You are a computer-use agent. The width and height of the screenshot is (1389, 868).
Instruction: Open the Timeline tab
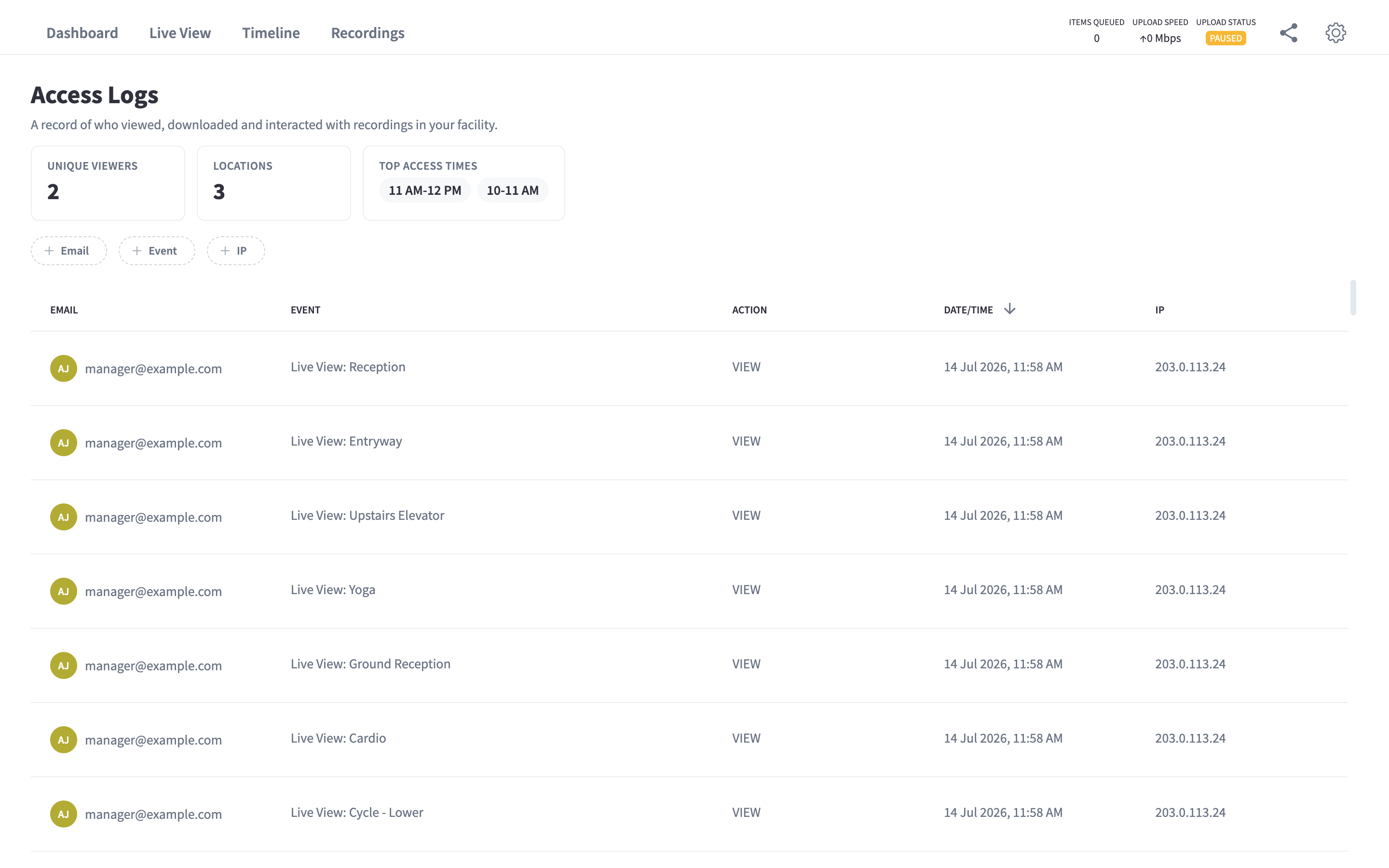click(x=271, y=33)
